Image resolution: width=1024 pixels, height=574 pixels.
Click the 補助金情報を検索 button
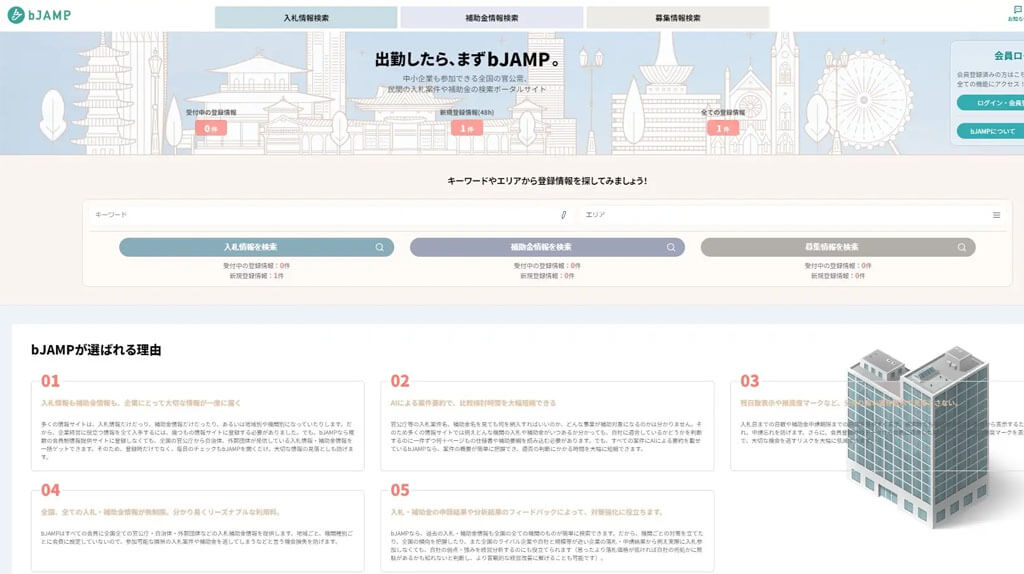pyautogui.click(x=547, y=247)
